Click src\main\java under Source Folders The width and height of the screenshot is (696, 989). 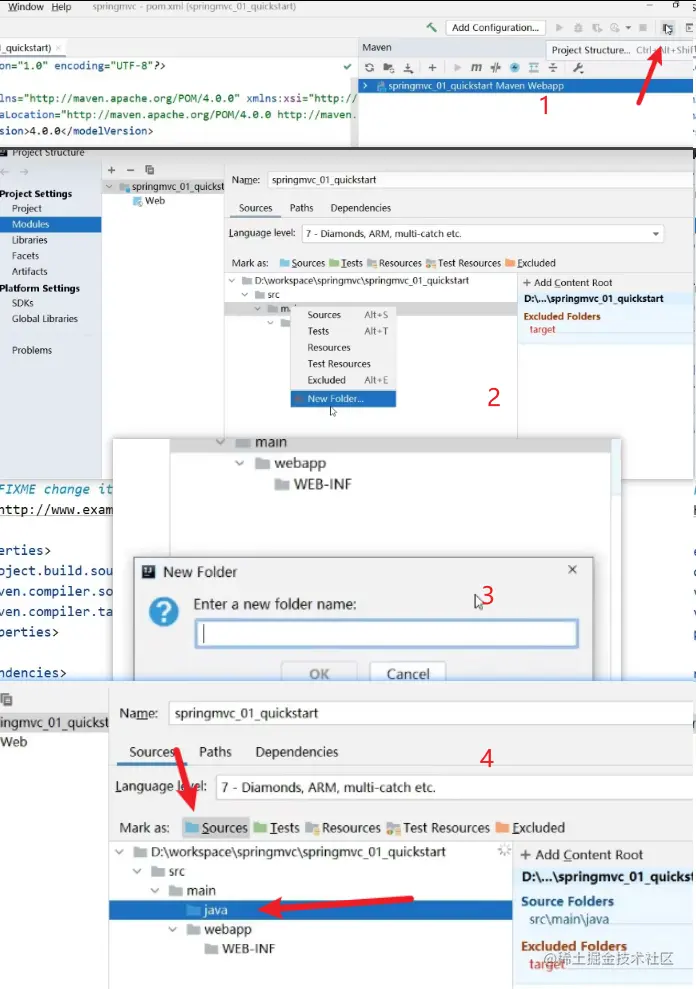[569, 919]
